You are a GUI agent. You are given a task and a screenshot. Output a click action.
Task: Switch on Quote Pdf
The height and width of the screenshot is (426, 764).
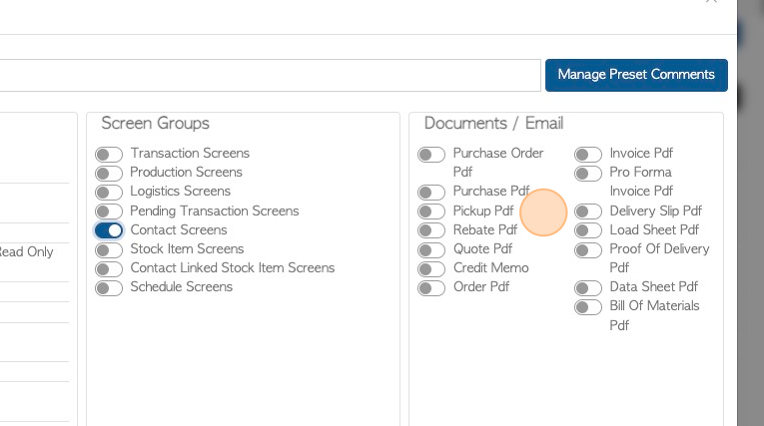pos(431,250)
